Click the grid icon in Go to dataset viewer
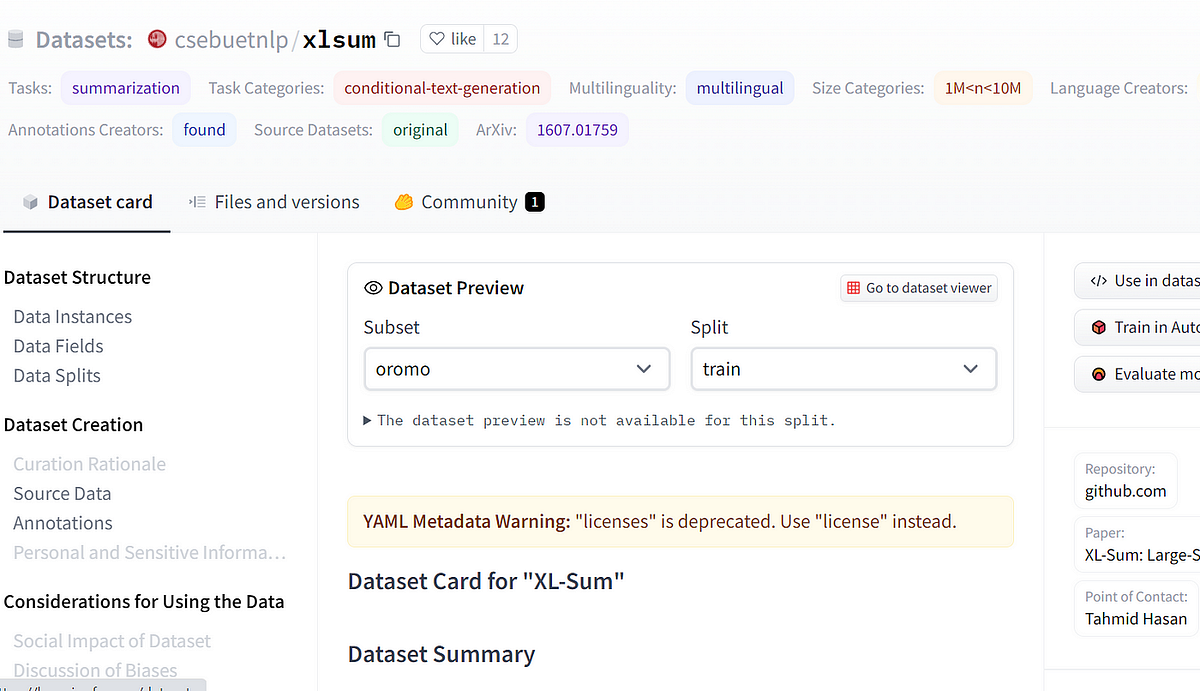This screenshot has height=691, width=1200. pyautogui.click(x=855, y=287)
